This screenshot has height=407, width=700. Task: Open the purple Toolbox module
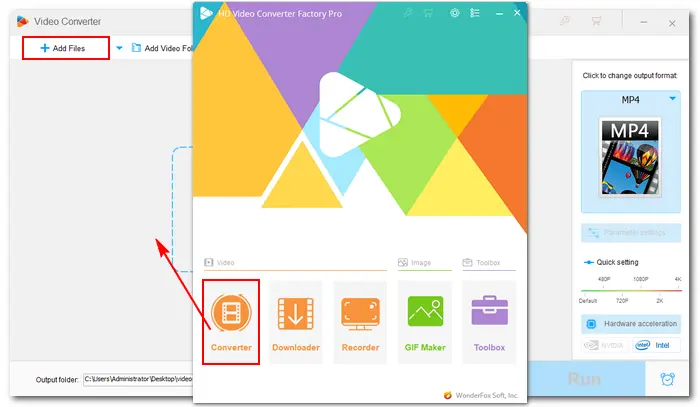tap(489, 322)
